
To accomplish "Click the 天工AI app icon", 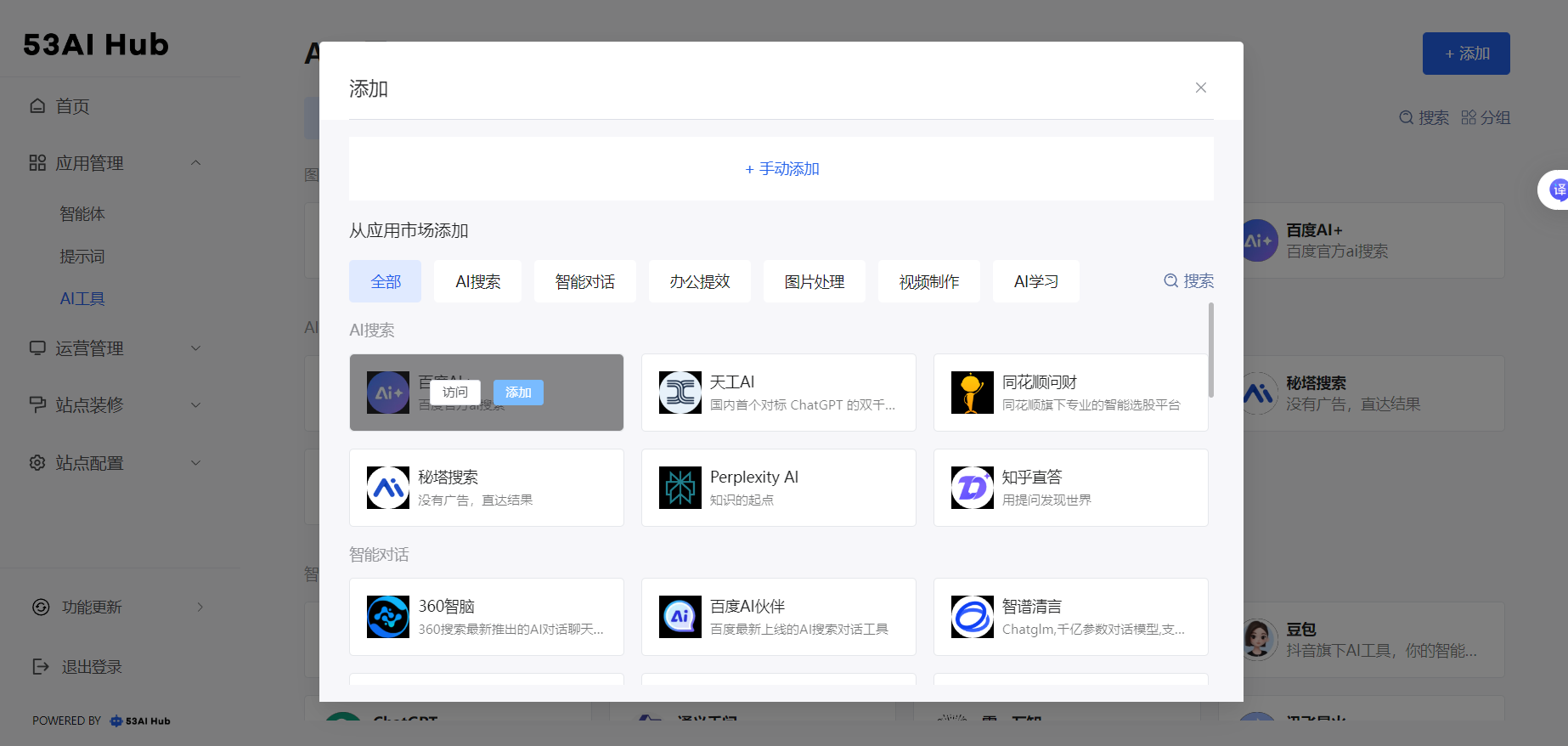I will pyautogui.click(x=680, y=393).
